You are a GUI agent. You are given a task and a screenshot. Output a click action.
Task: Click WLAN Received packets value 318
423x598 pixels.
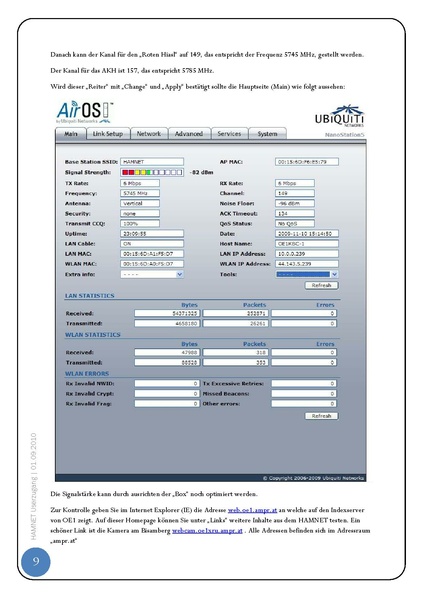pyautogui.click(x=235, y=352)
